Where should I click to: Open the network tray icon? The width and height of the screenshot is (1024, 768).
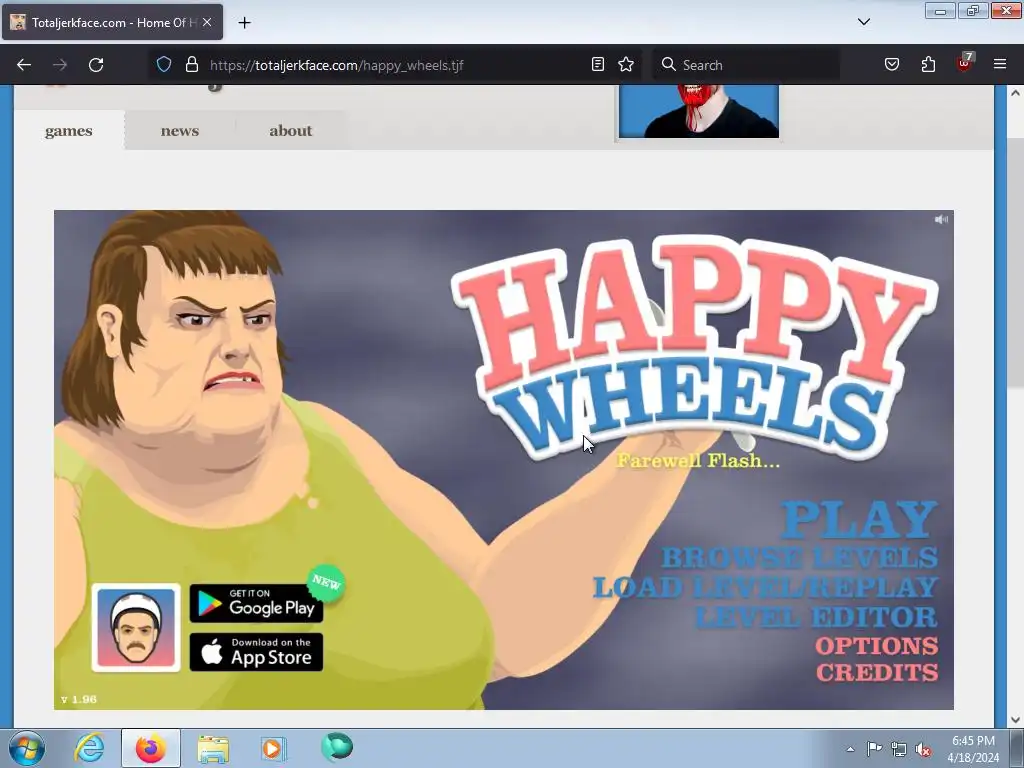[899, 750]
